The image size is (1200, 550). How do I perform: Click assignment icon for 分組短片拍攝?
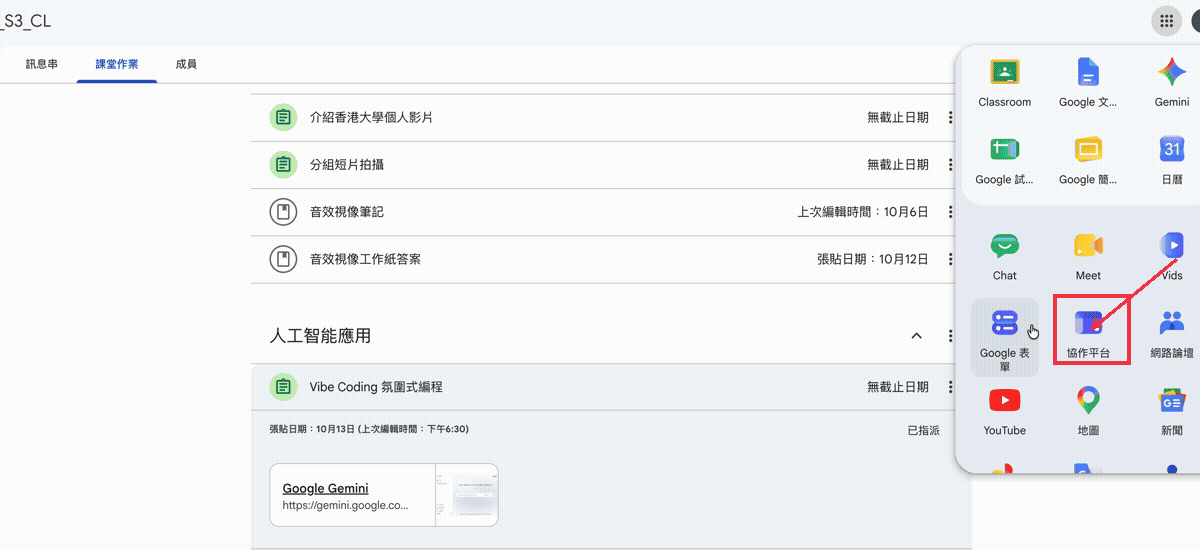pos(284,164)
